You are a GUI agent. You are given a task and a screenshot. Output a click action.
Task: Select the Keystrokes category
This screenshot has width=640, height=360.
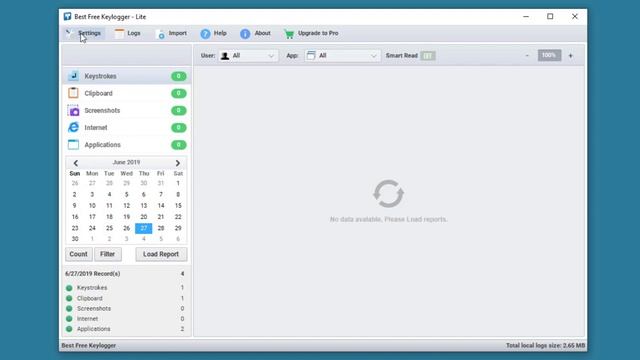pos(127,76)
